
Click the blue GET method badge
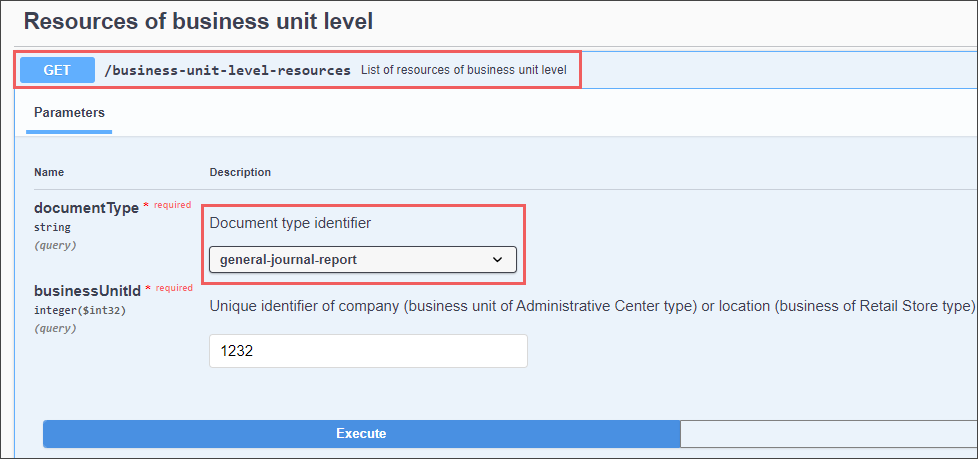[57, 70]
